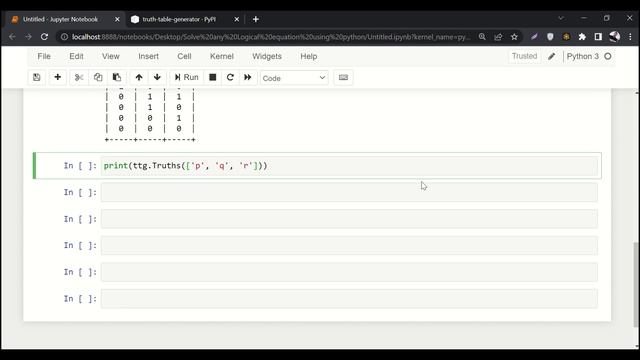Image resolution: width=640 pixels, height=360 pixels.
Task: Go forward in browser history
Action: pyautogui.click(x=28, y=37)
